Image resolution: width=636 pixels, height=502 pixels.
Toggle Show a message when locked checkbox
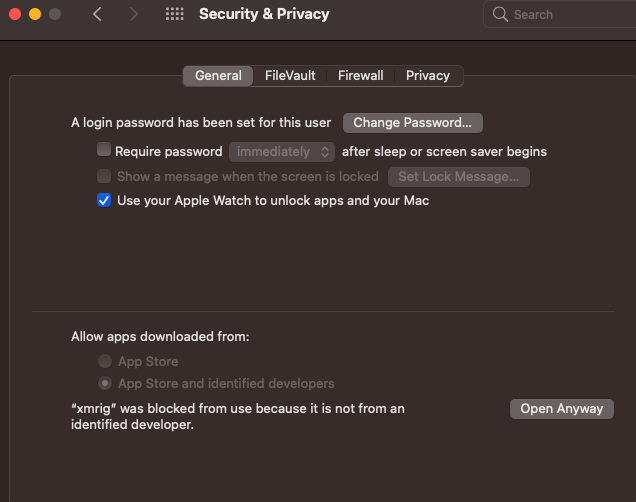click(x=104, y=176)
